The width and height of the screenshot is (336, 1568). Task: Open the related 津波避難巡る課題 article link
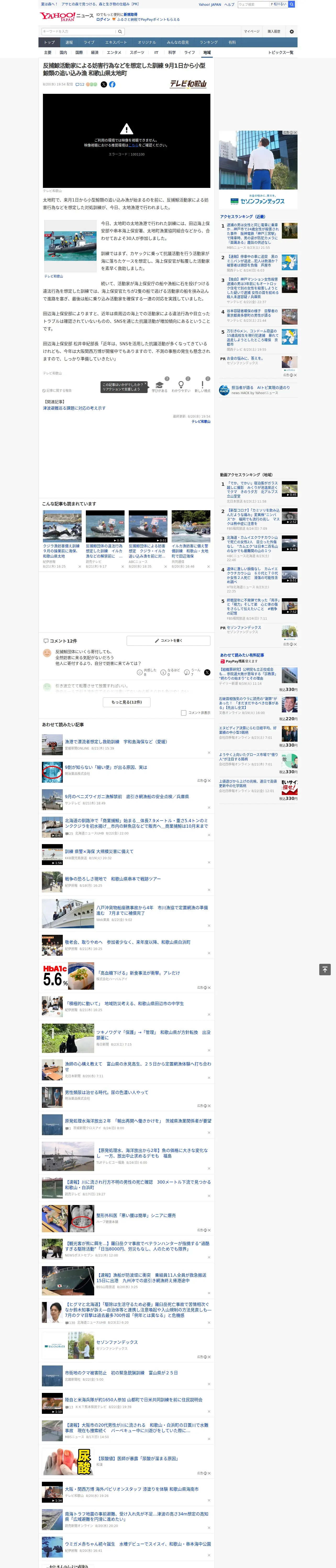coord(74,408)
